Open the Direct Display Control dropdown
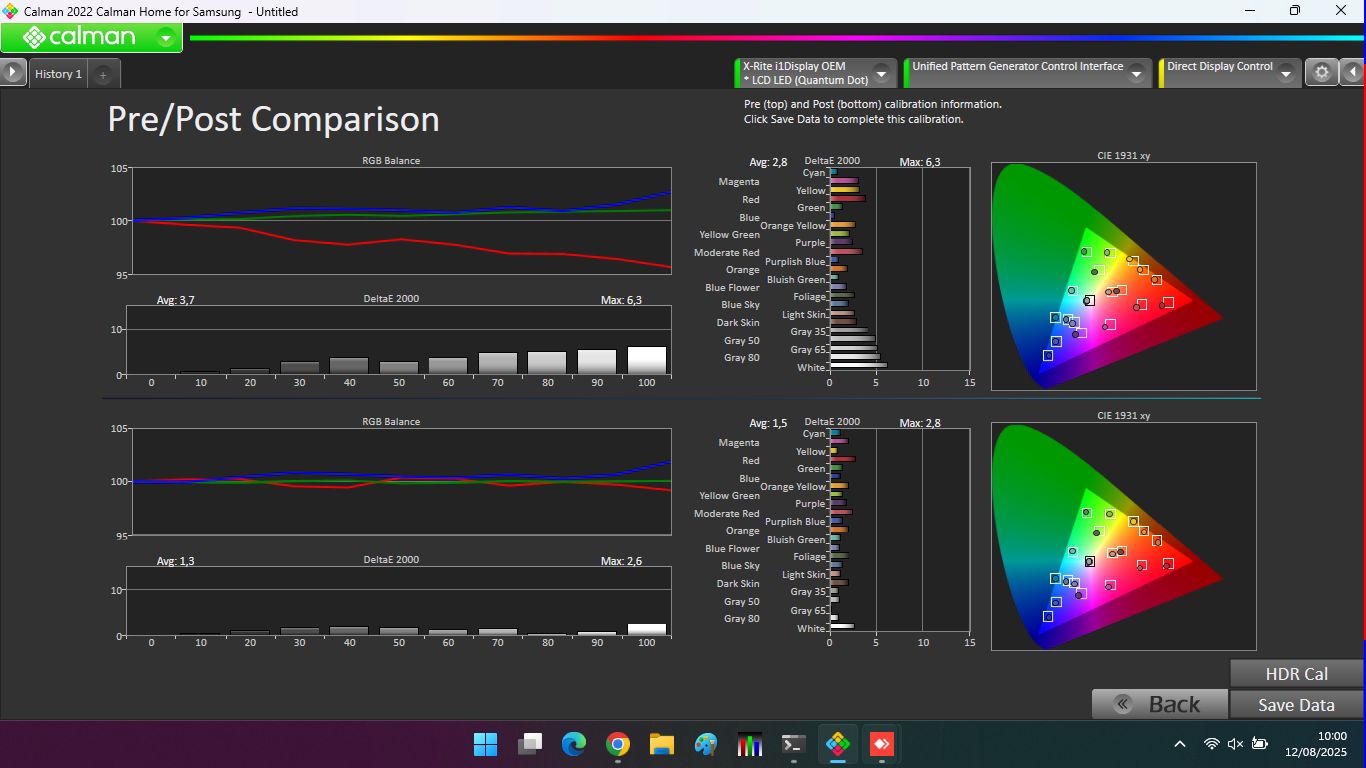Viewport: 1366px width, 768px height. [x=1286, y=74]
